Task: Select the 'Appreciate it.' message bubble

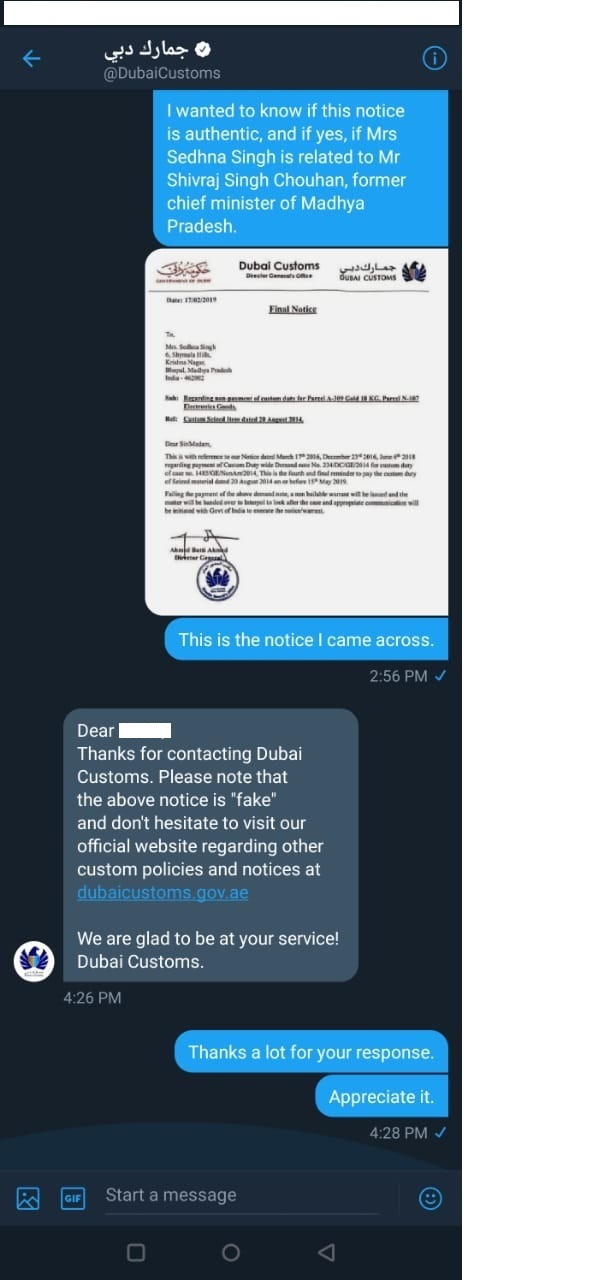Action: coord(381,1097)
